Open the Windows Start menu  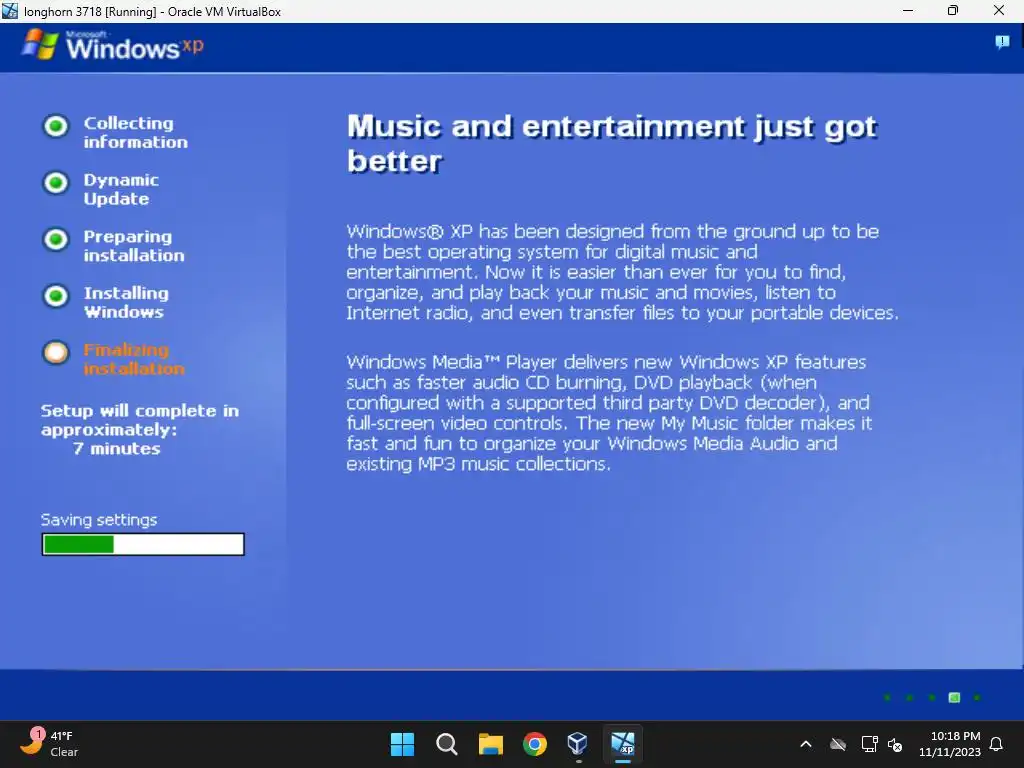click(402, 744)
